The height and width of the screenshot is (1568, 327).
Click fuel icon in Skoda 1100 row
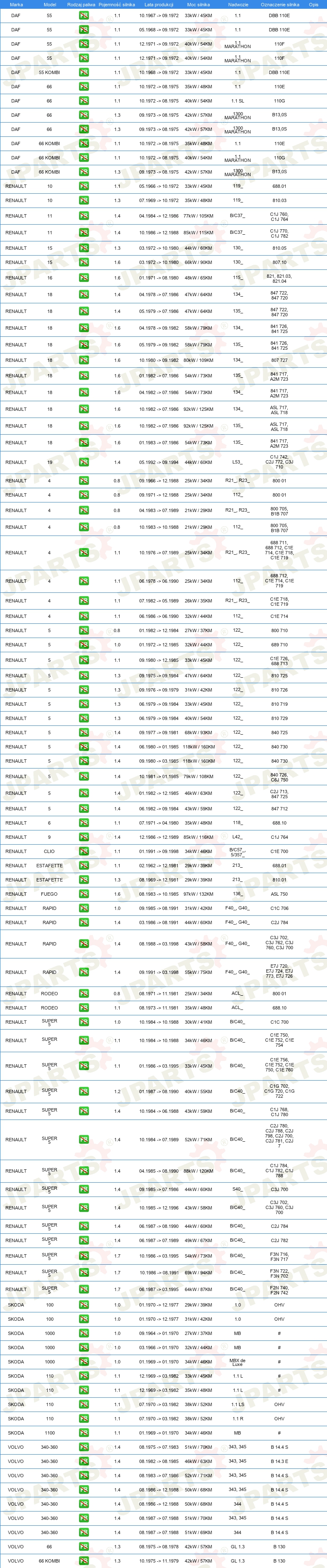point(84,1433)
